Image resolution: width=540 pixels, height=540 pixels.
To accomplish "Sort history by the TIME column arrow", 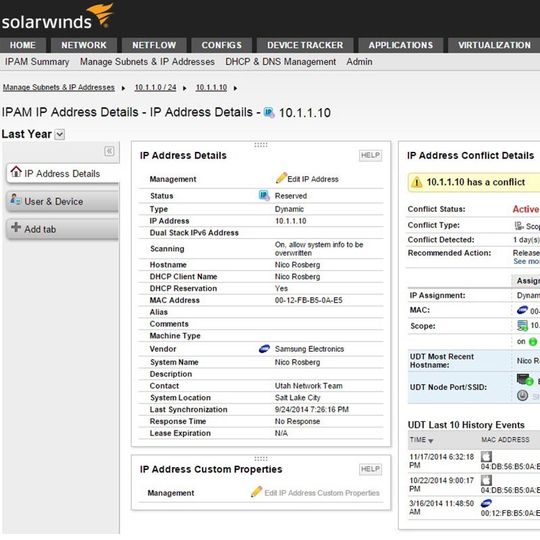I will coord(430,441).
